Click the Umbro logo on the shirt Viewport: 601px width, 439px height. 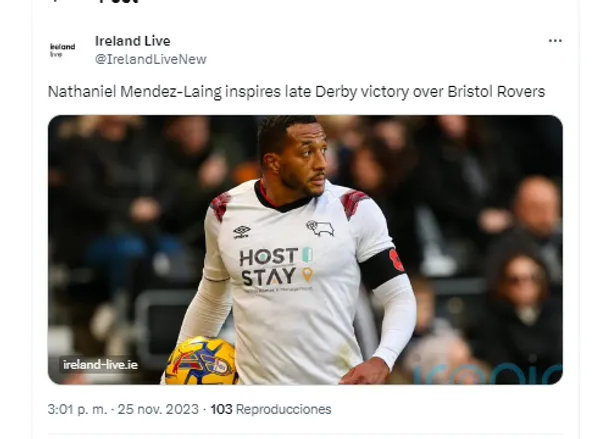pyautogui.click(x=241, y=232)
